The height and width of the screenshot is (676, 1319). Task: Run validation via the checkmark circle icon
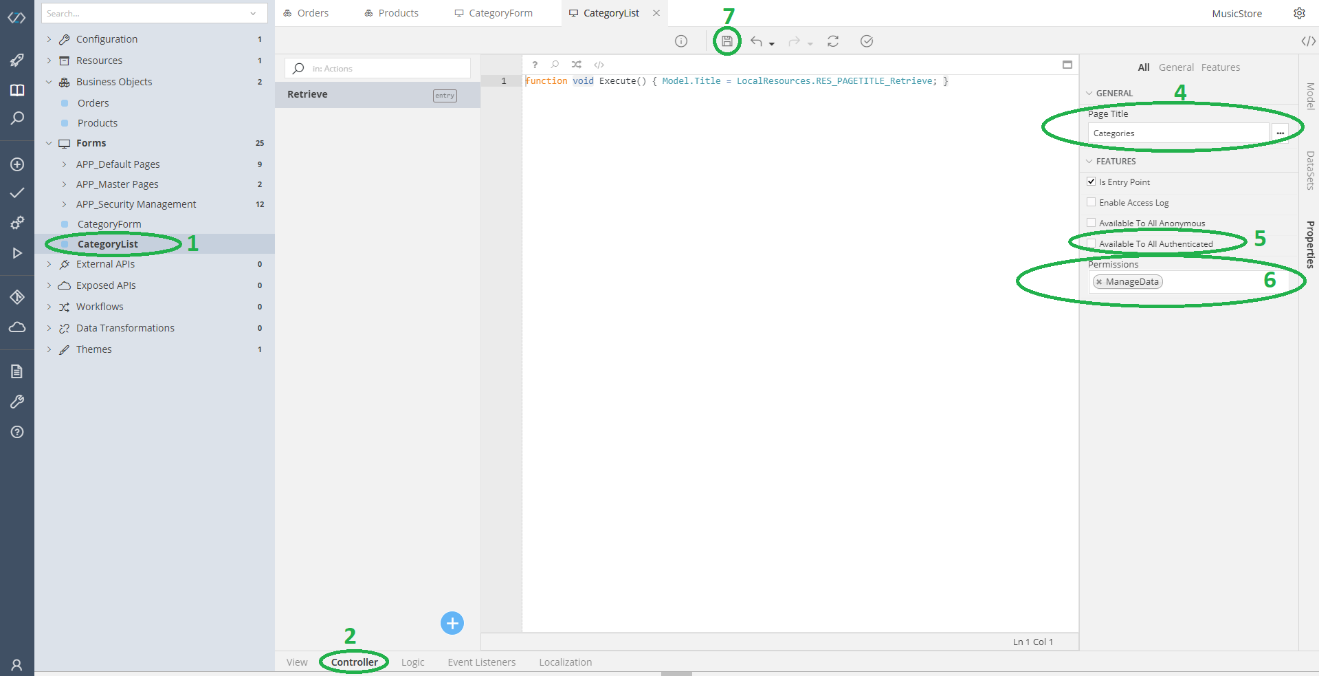[x=866, y=41]
